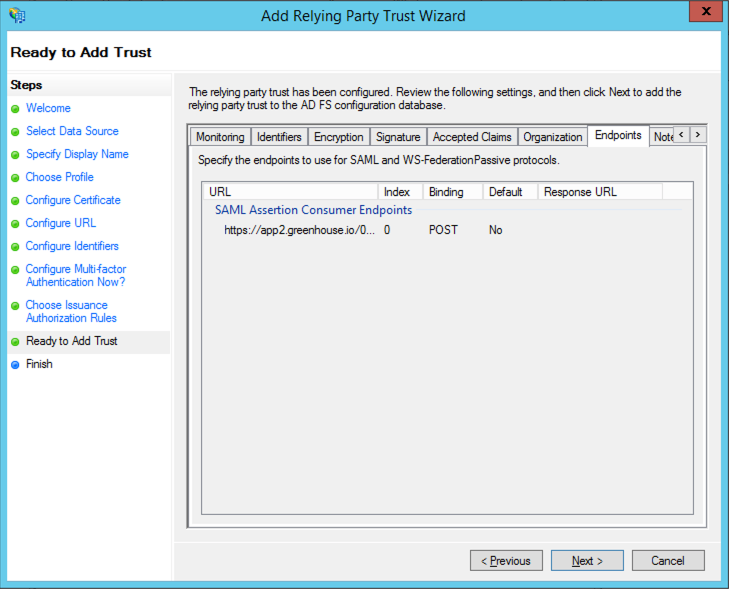Select the greenhouse.io endpoint row
The height and width of the screenshot is (589, 729).
pyautogui.click(x=300, y=230)
